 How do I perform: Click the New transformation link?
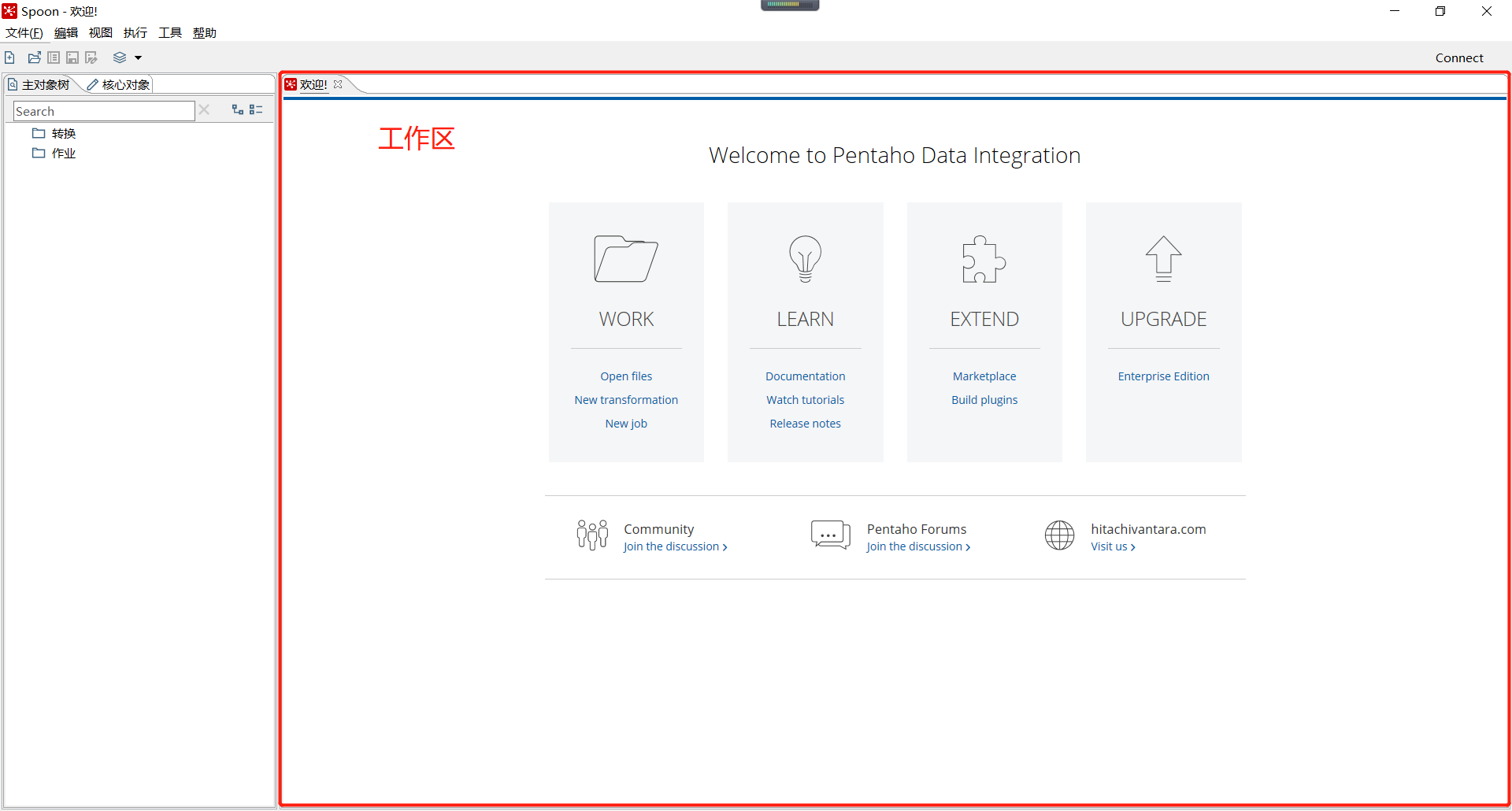626,400
